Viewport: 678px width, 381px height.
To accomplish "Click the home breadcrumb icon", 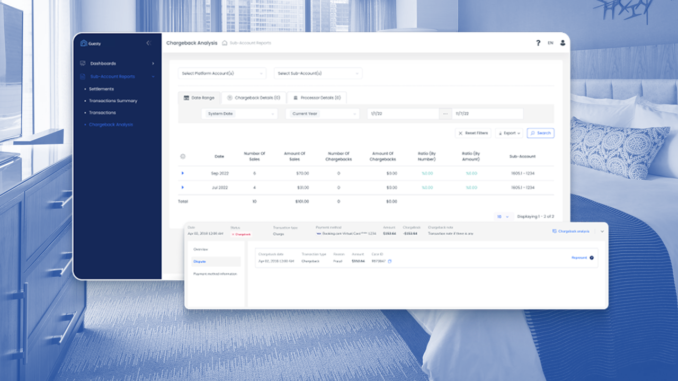I will tap(224, 43).
